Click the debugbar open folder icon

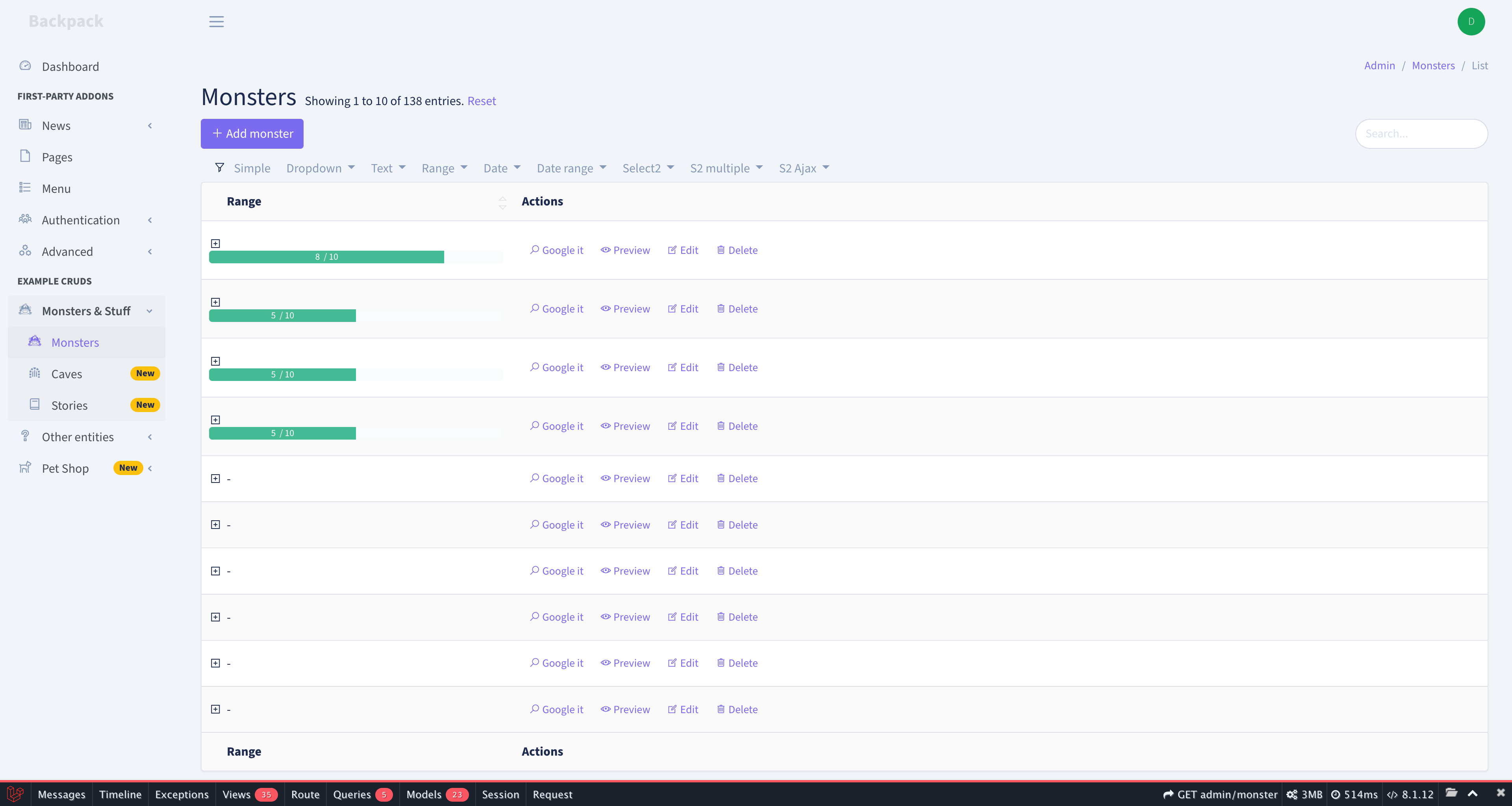click(1451, 793)
